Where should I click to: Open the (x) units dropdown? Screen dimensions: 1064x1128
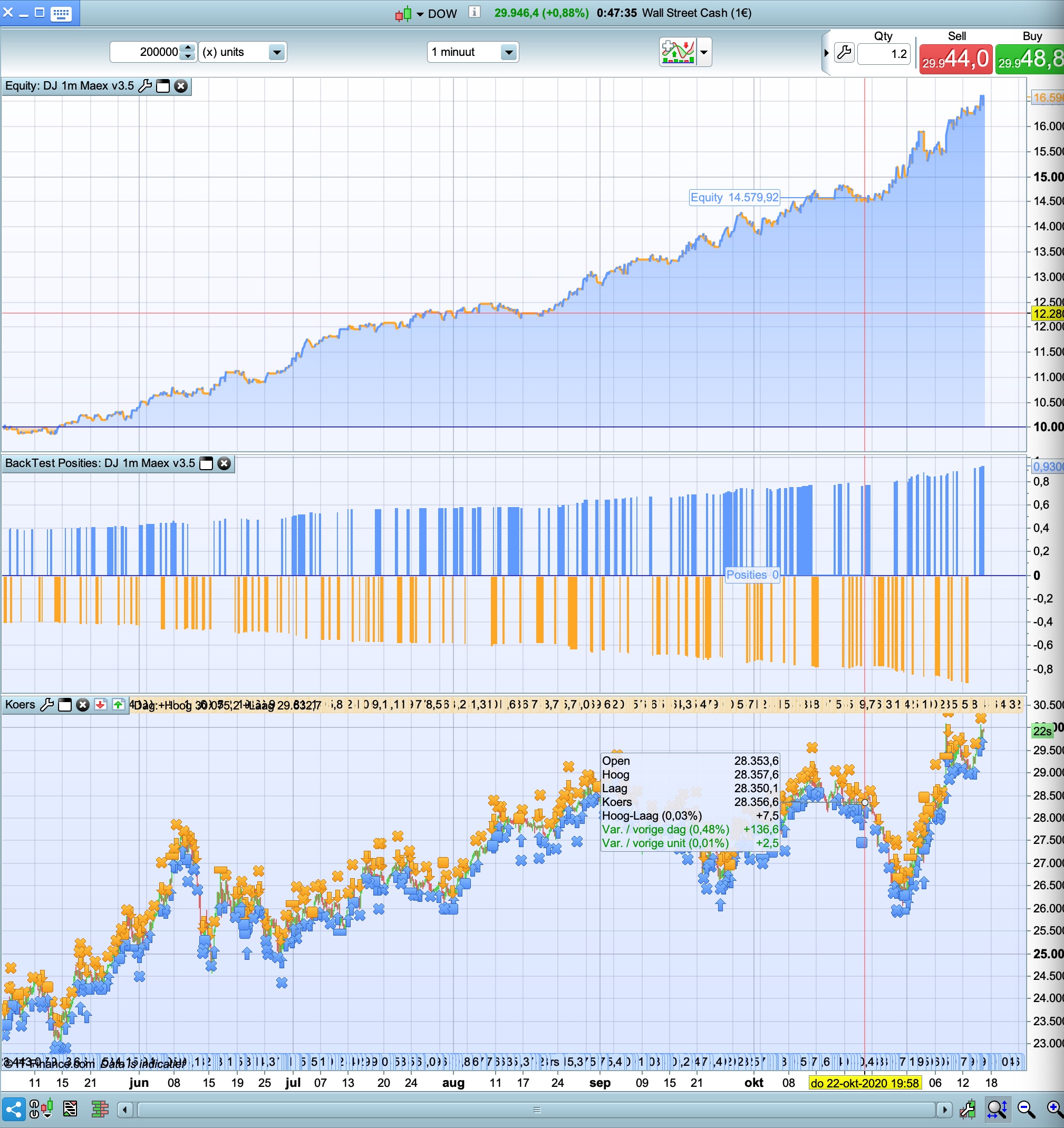(276, 52)
